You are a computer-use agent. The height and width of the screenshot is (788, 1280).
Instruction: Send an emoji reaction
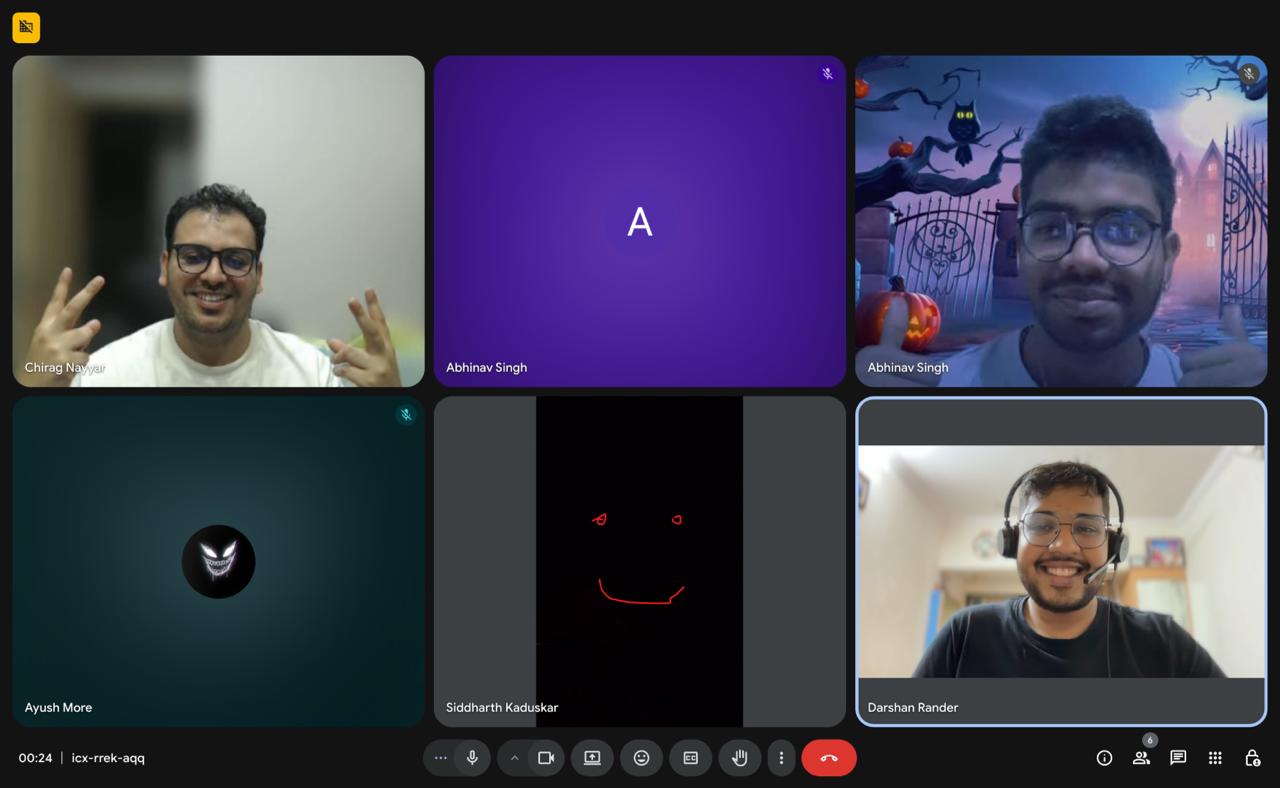point(641,757)
